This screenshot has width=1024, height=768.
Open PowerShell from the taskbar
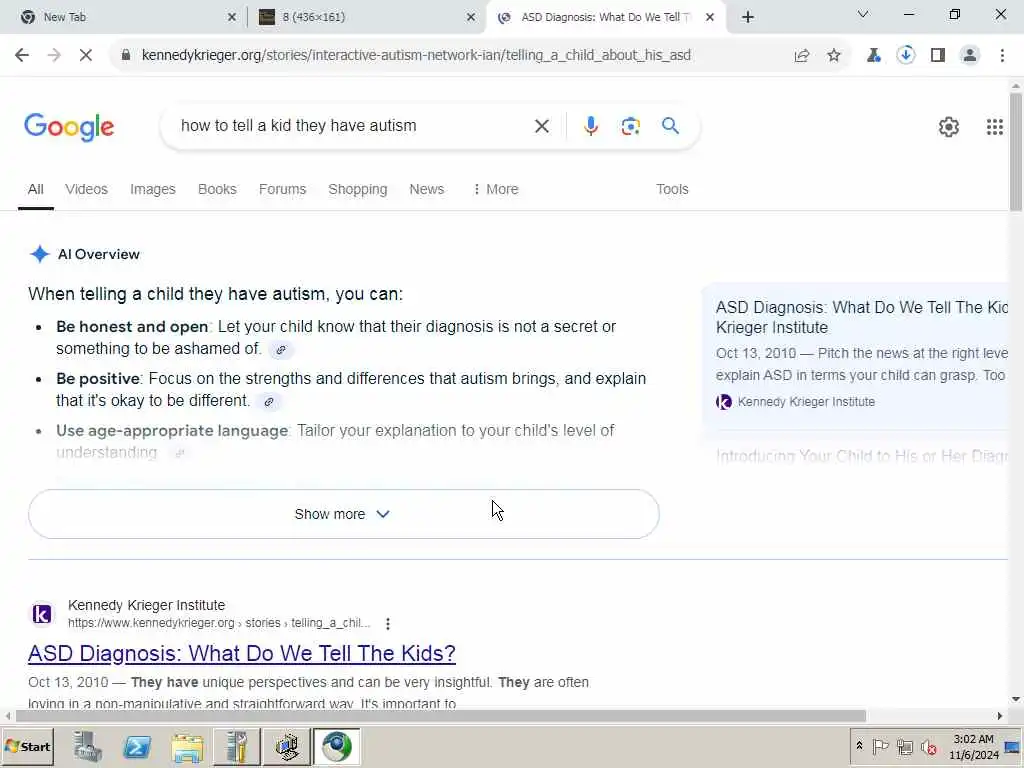(x=137, y=747)
